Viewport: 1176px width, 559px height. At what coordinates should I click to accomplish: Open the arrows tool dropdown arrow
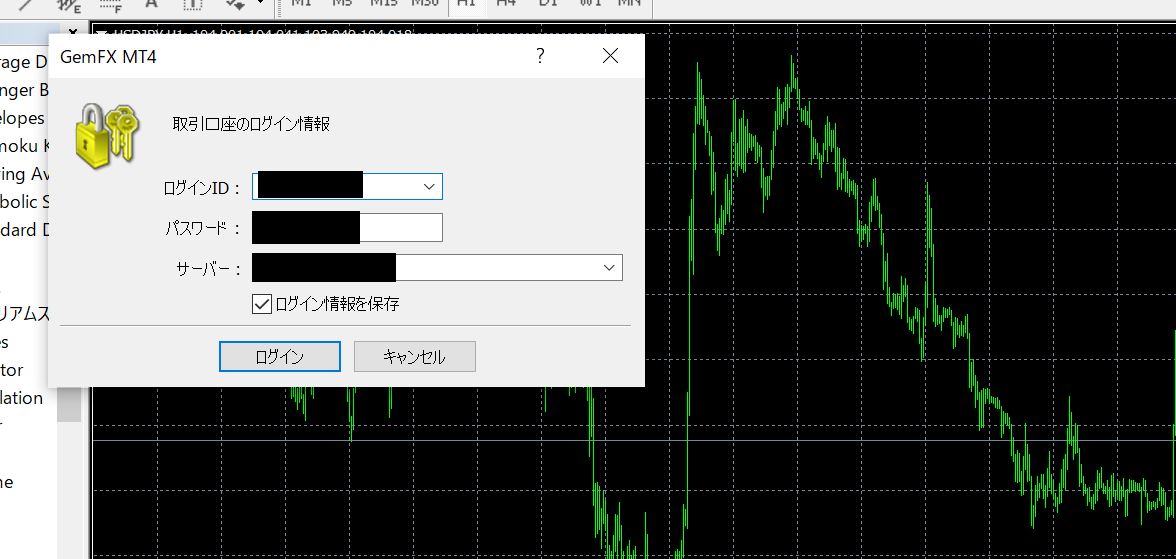[x=260, y=4]
